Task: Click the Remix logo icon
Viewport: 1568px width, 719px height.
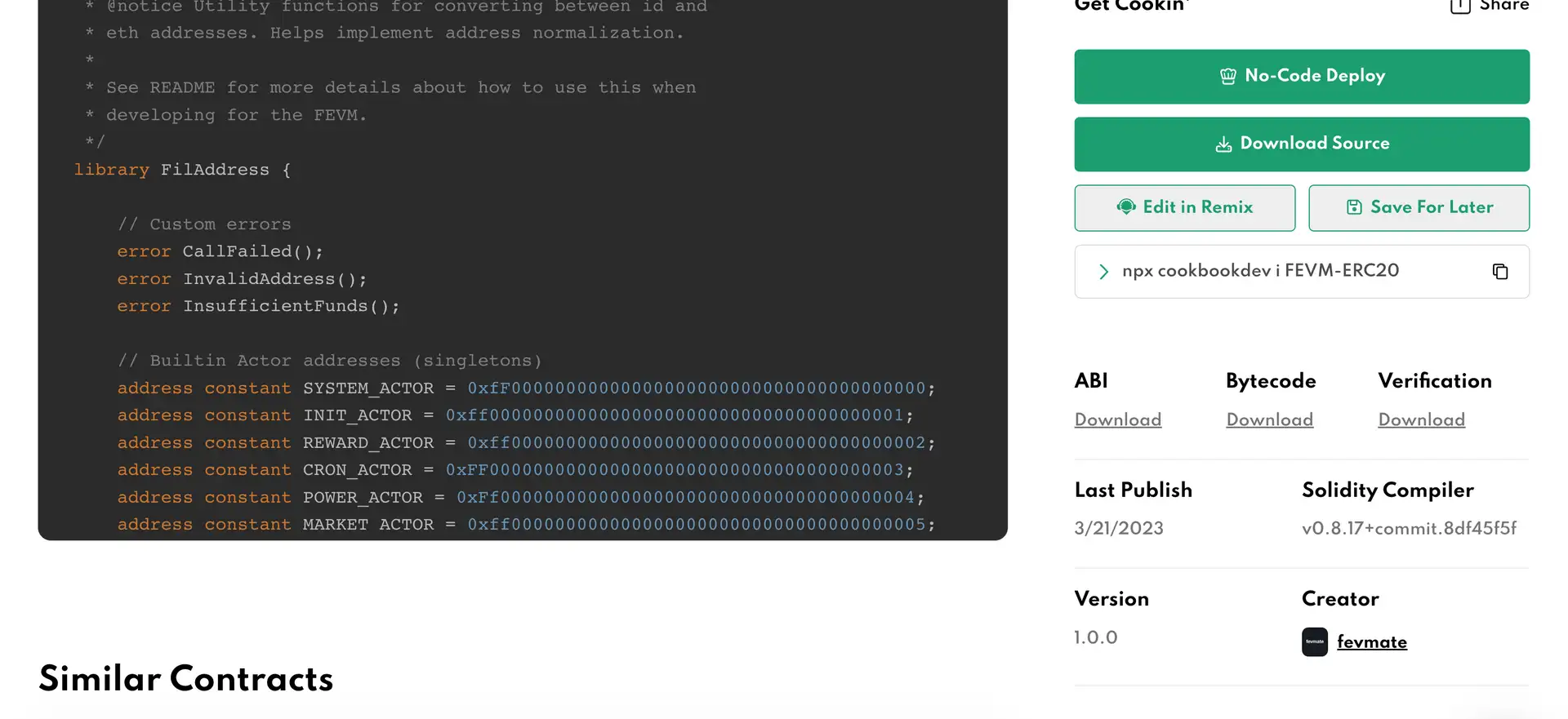Action: click(x=1126, y=207)
